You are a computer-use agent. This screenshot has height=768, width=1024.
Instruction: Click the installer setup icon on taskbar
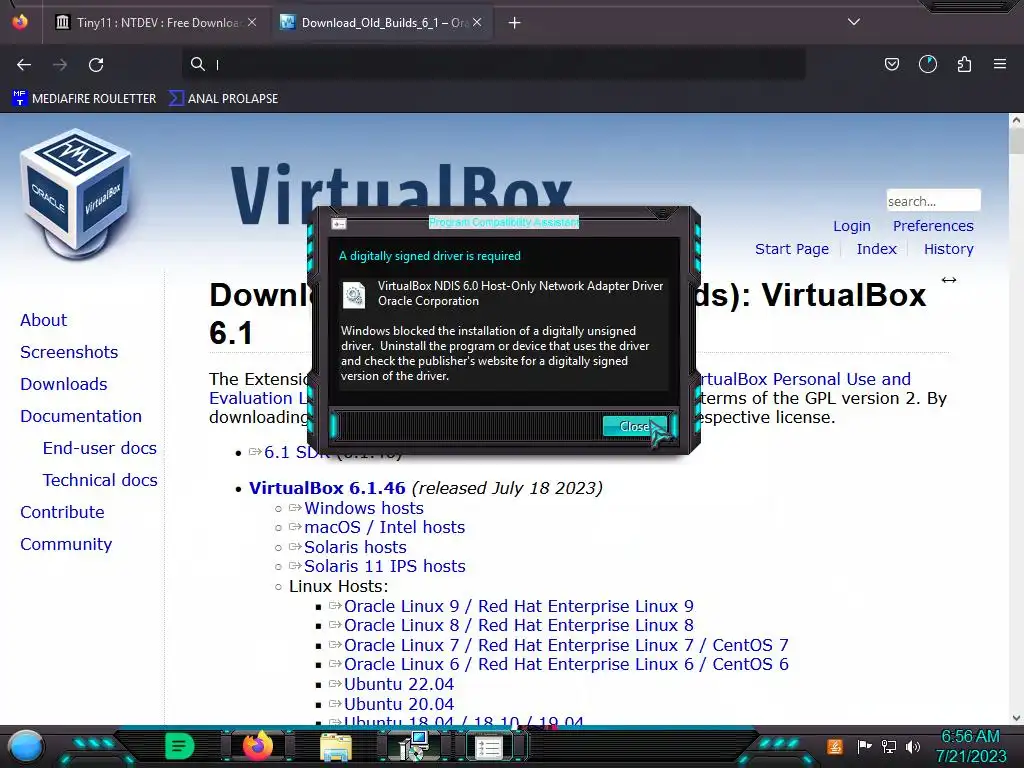(413, 746)
